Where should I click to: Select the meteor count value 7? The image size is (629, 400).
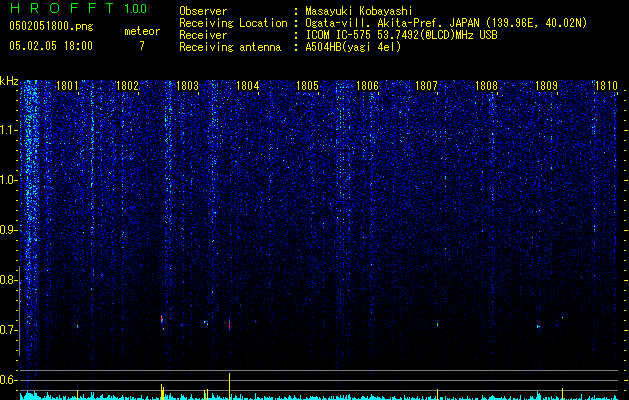(142, 46)
